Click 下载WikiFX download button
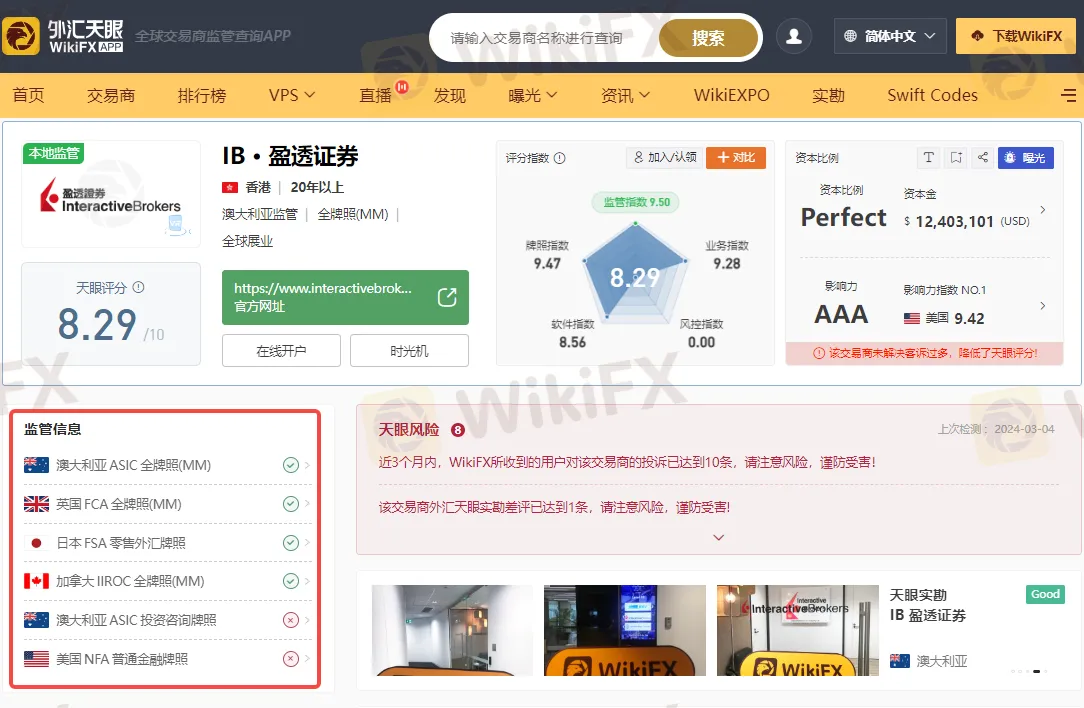 pos(1016,36)
